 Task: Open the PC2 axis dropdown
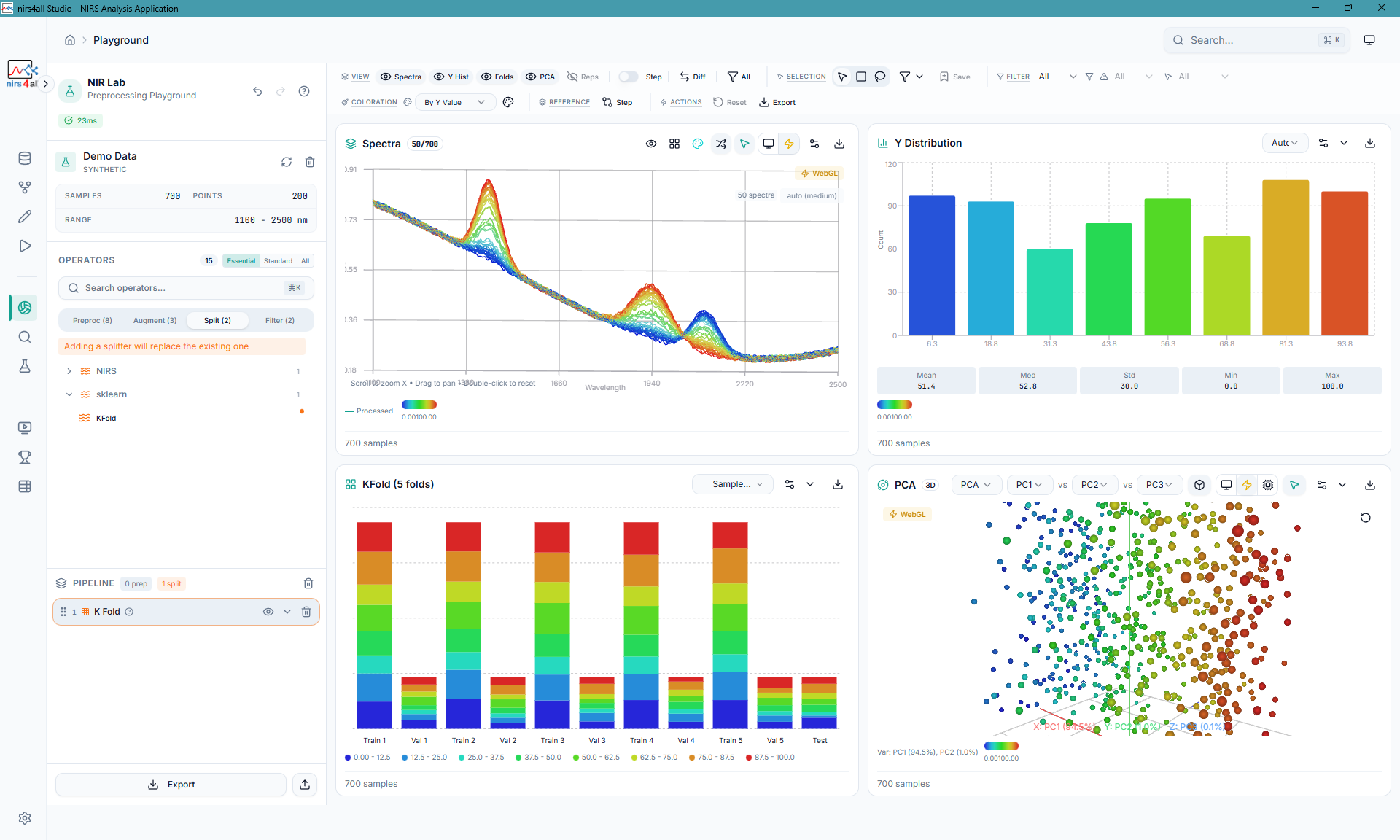(1094, 485)
